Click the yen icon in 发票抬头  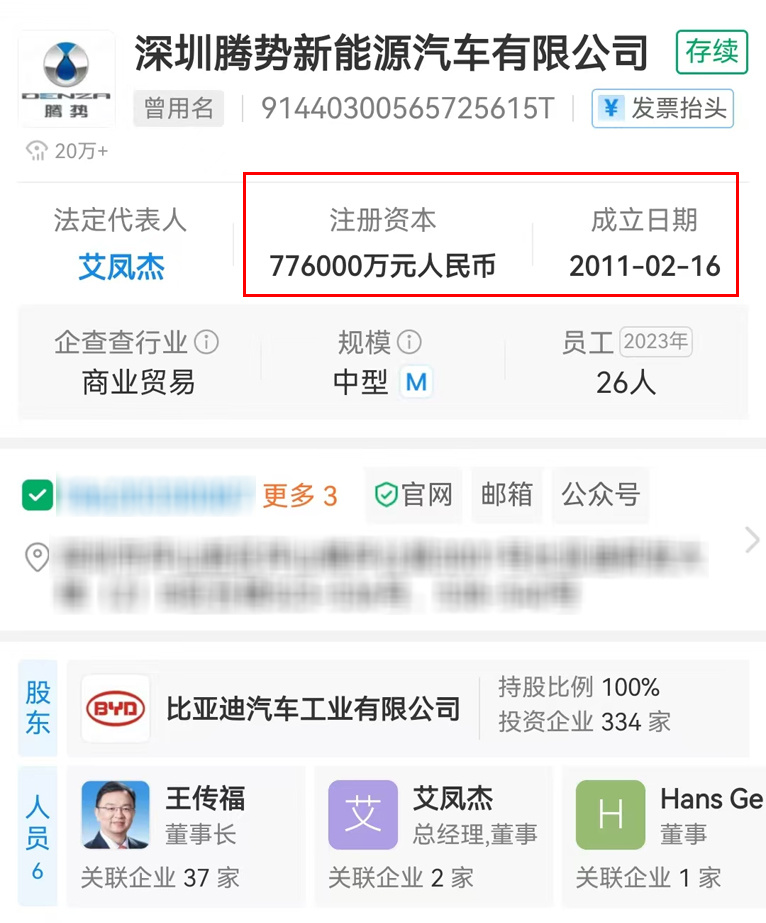pos(611,108)
